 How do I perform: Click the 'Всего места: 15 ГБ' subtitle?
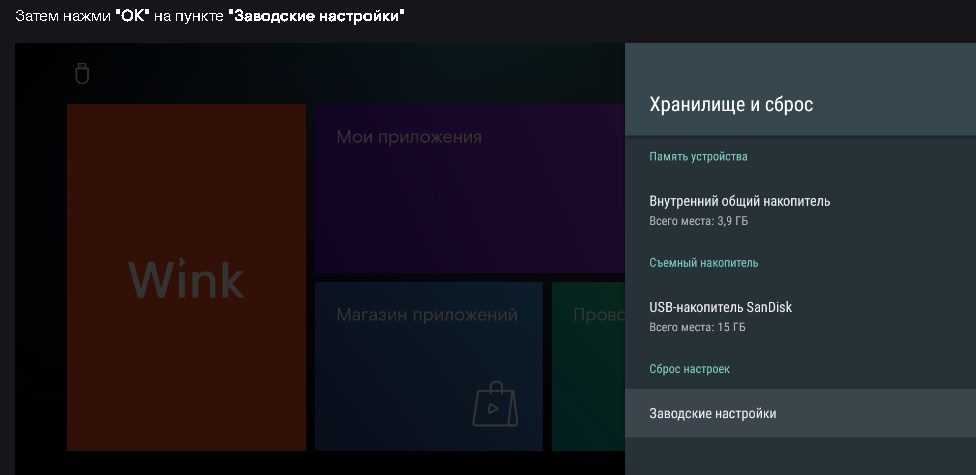(697, 327)
